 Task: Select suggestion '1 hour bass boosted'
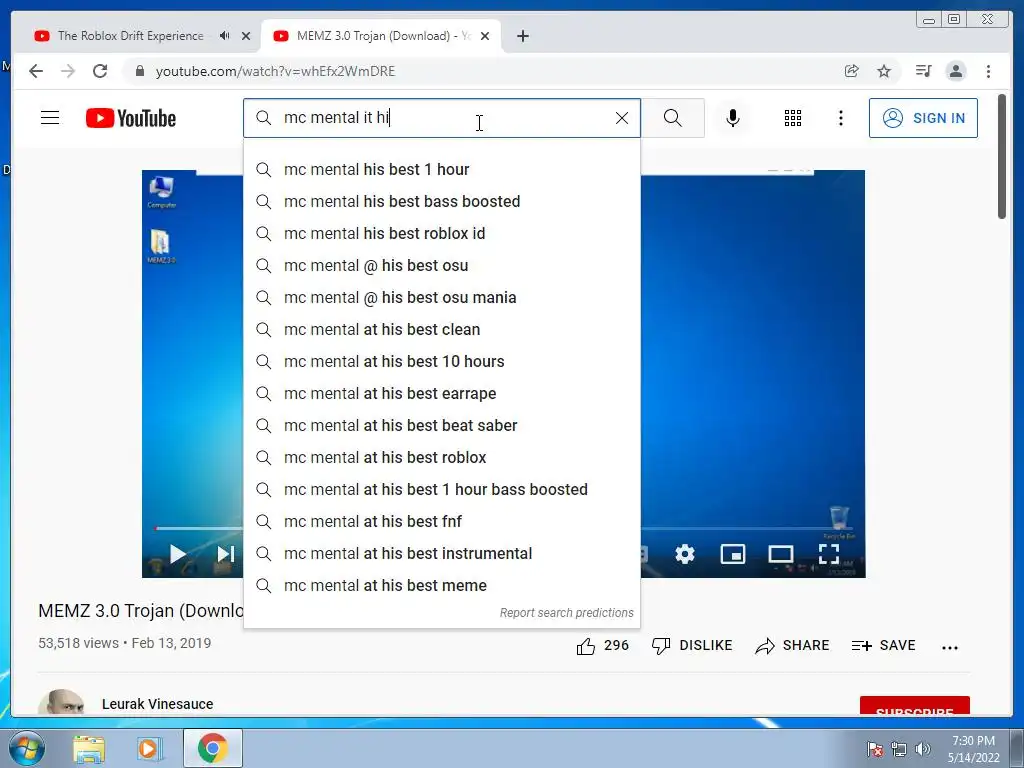pos(441,490)
